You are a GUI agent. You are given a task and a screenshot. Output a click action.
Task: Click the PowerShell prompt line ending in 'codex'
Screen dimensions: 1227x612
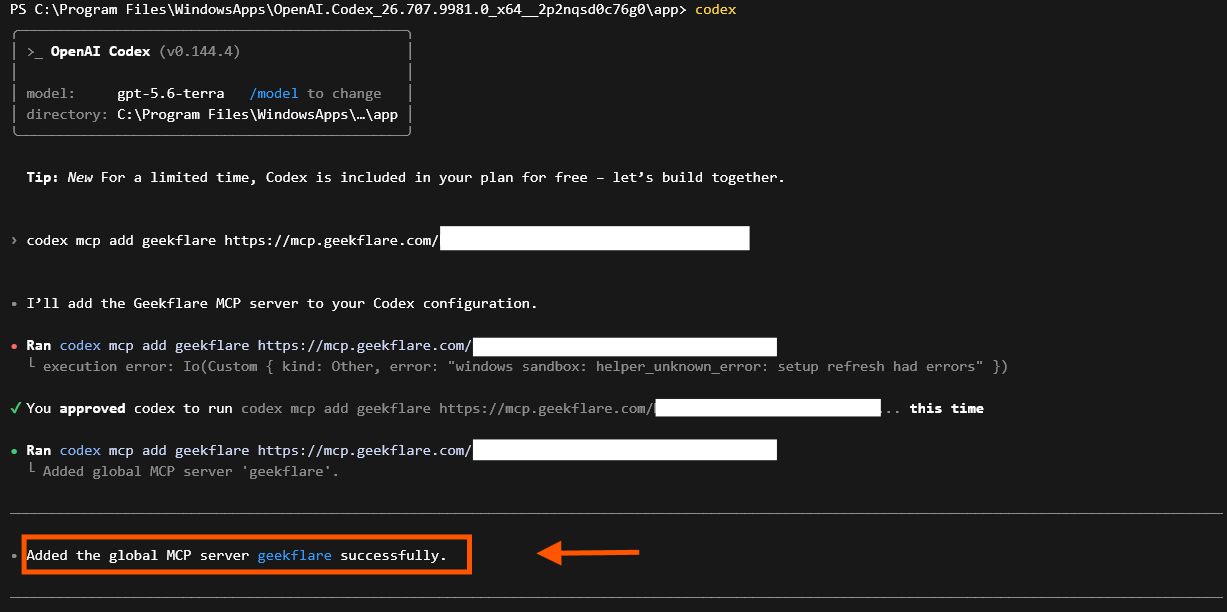[371, 9]
